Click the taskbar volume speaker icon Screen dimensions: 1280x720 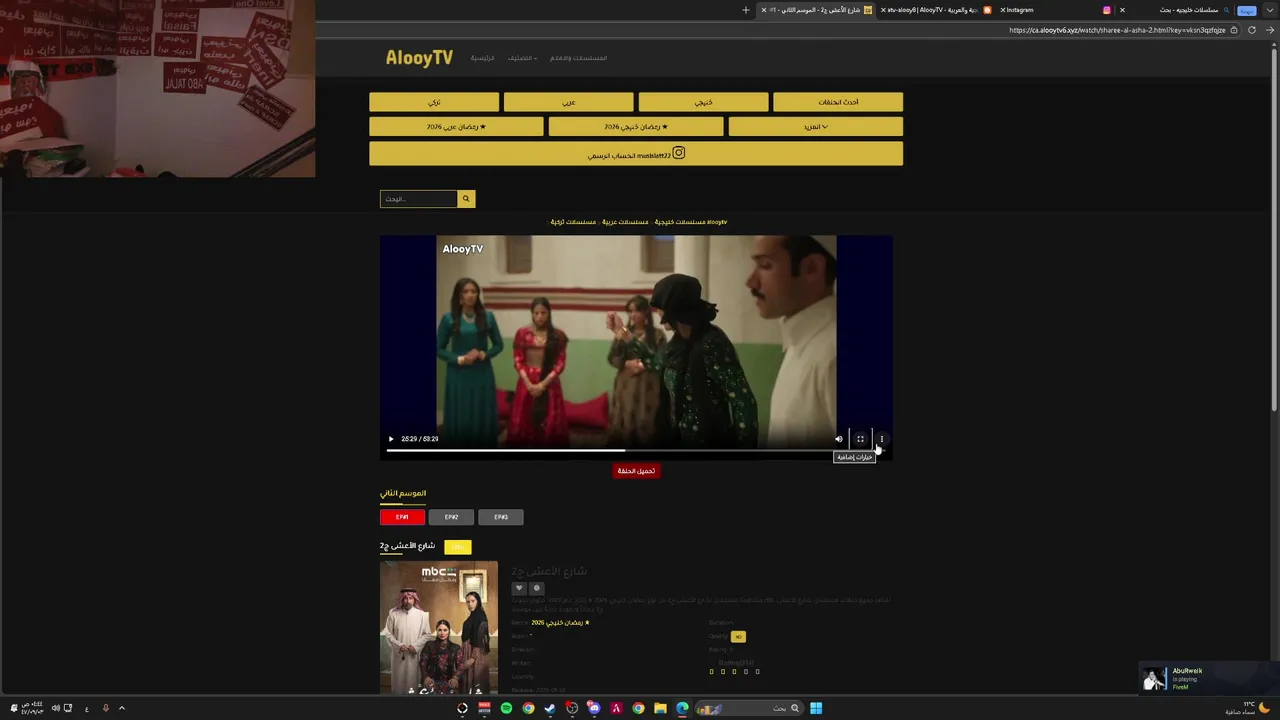click(x=55, y=708)
